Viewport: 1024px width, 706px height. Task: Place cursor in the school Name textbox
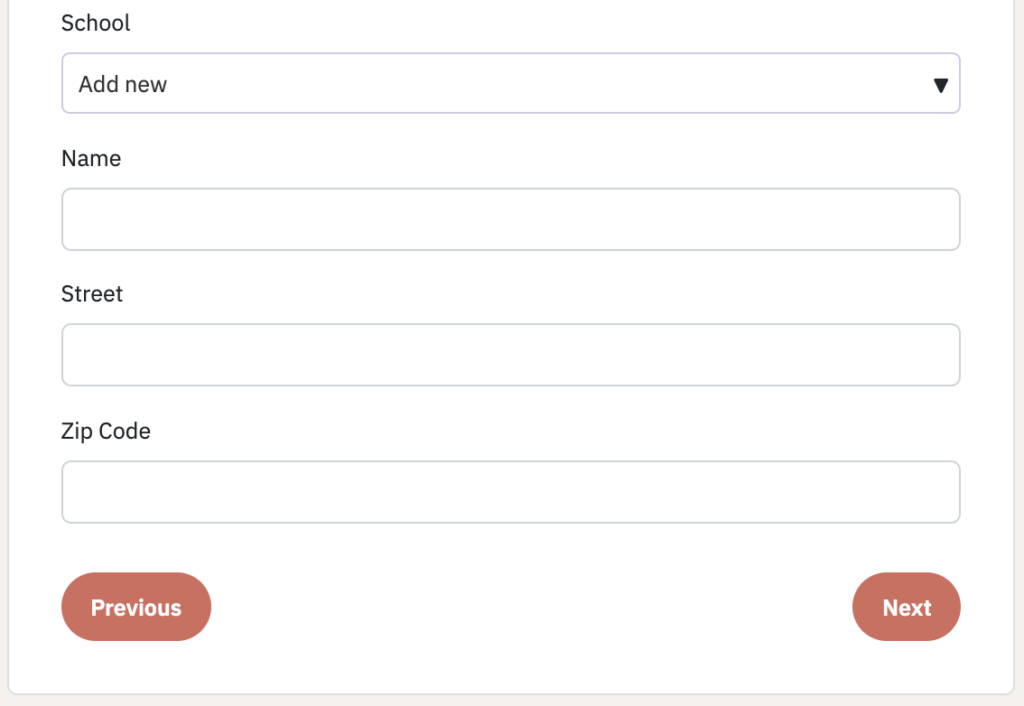(511, 219)
